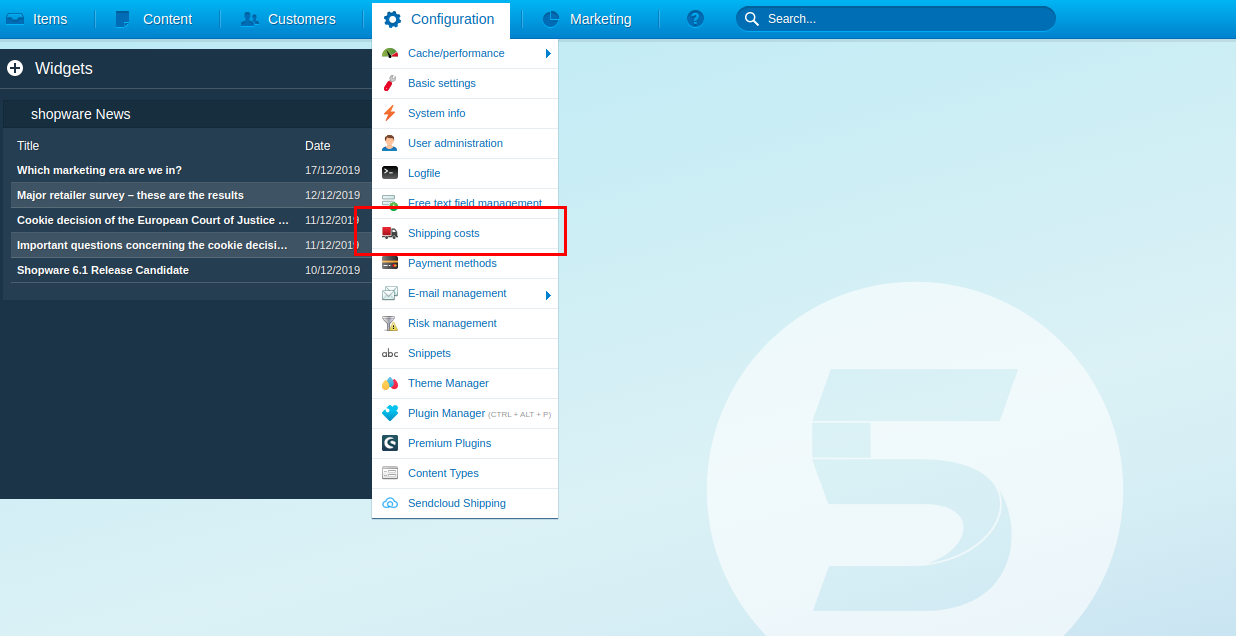Screen dimensions: 1236x636
Task: Open the Content menu in top bar
Action: coord(154,19)
